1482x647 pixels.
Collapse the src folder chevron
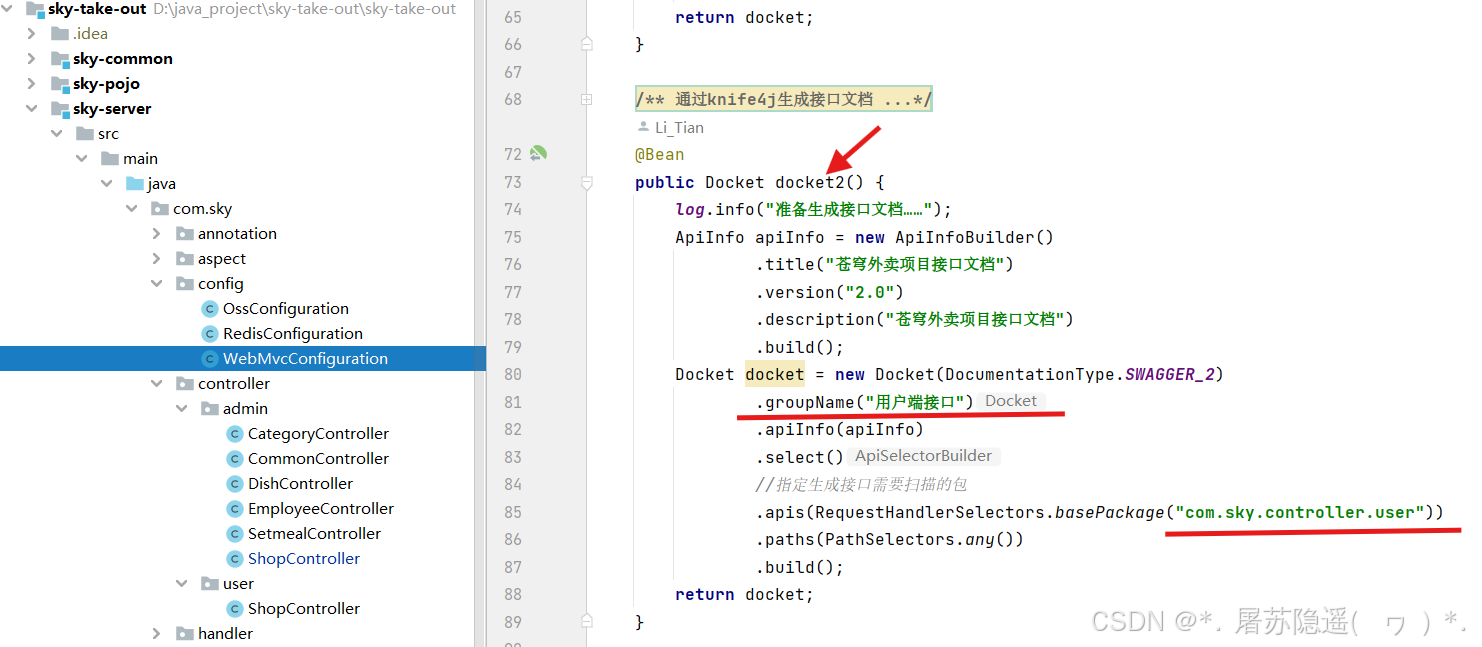click(57, 134)
